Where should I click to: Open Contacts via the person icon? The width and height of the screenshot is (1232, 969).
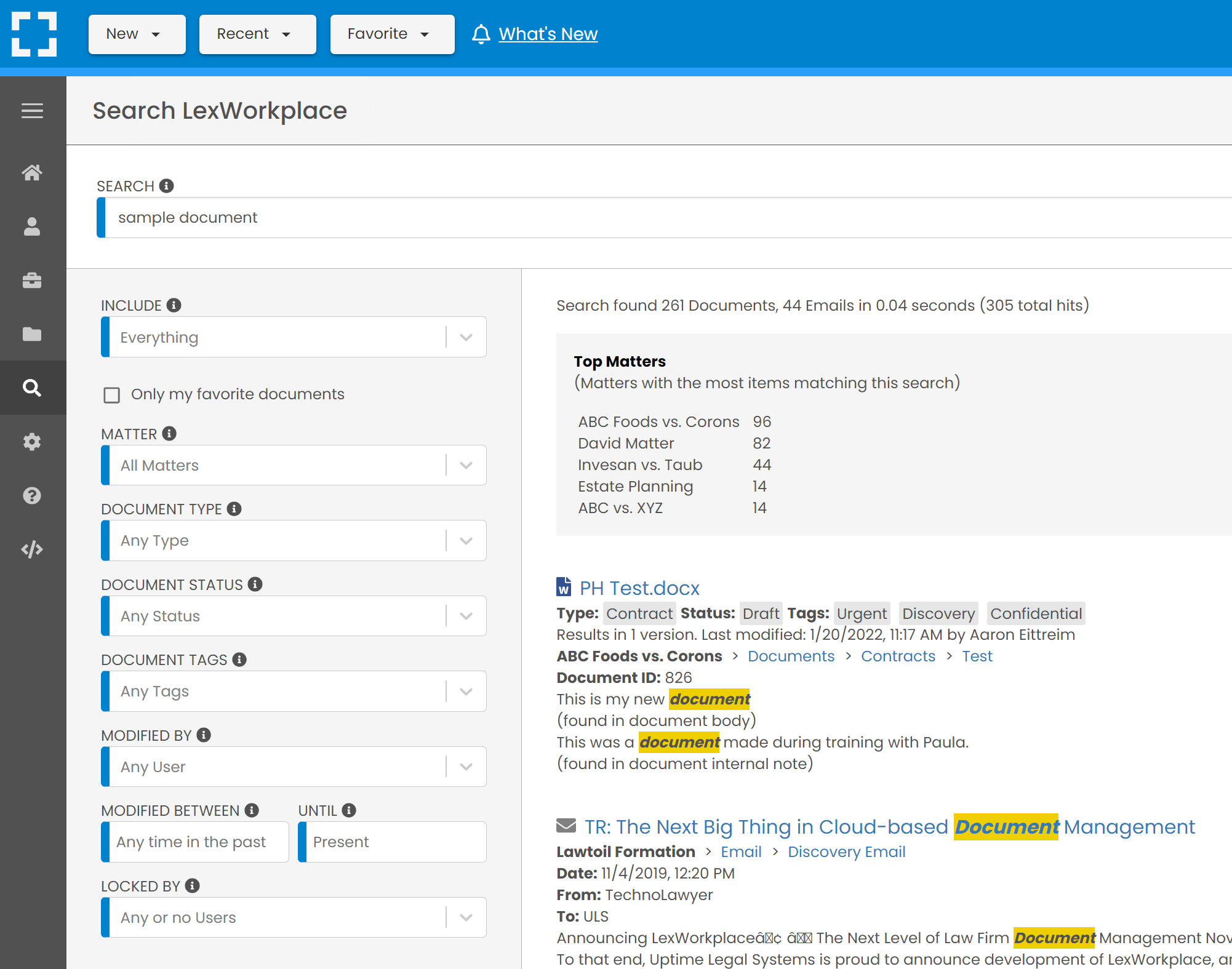[32, 226]
